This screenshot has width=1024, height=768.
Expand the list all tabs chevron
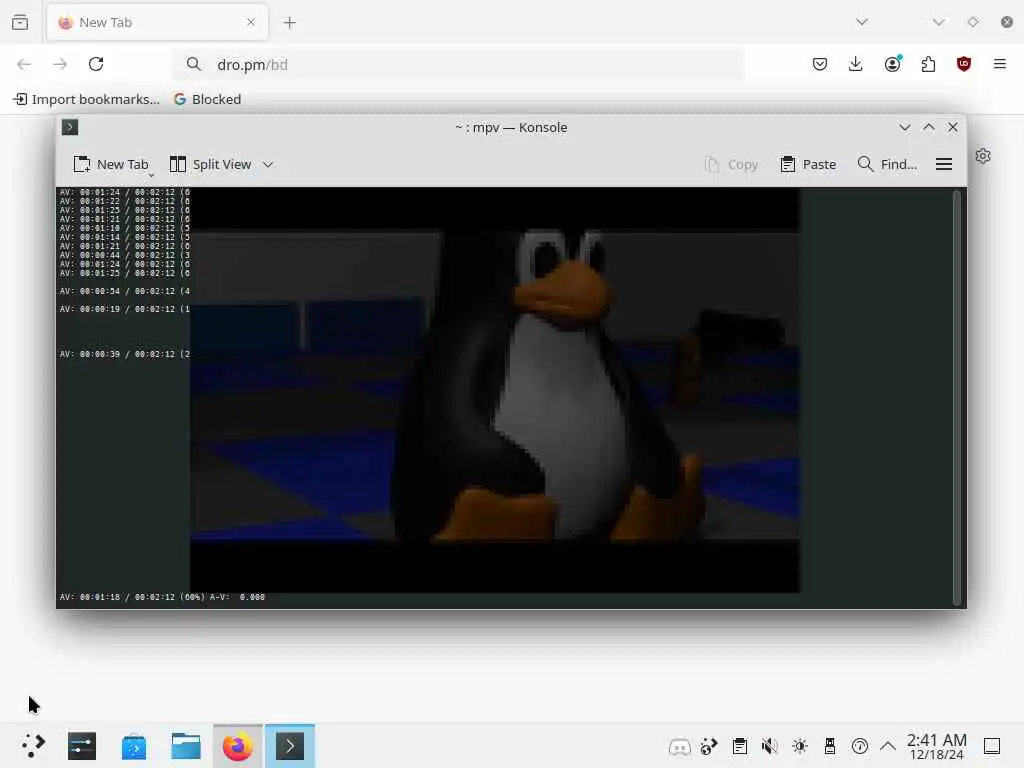[x=862, y=22]
